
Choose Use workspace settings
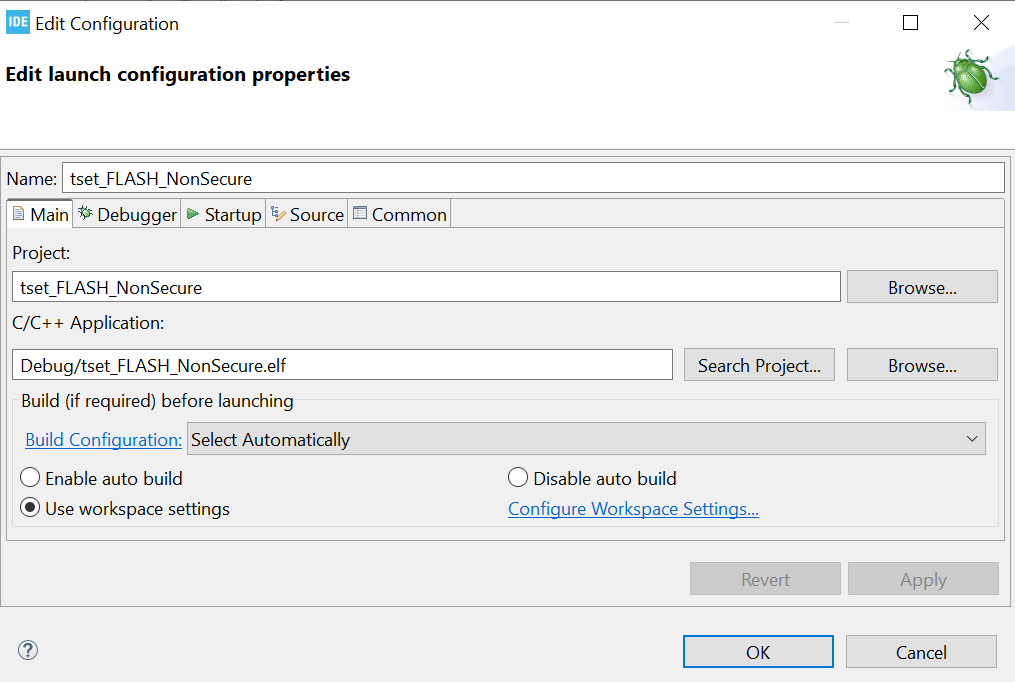click(x=30, y=508)
